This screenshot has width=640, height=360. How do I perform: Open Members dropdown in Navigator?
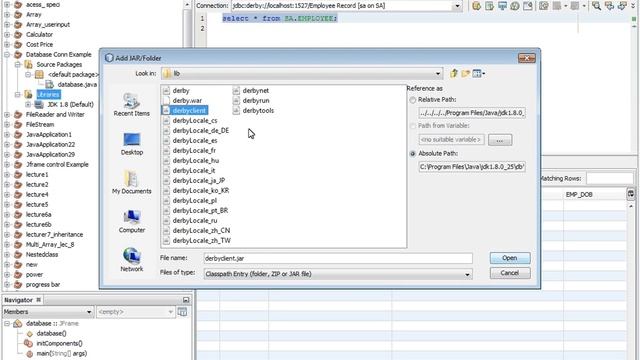click(x=89, y=312)
